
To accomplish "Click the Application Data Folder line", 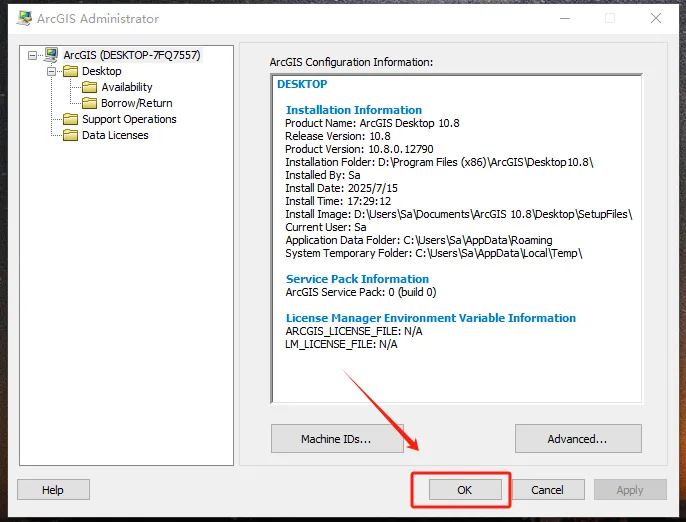I will click(419, 240).
